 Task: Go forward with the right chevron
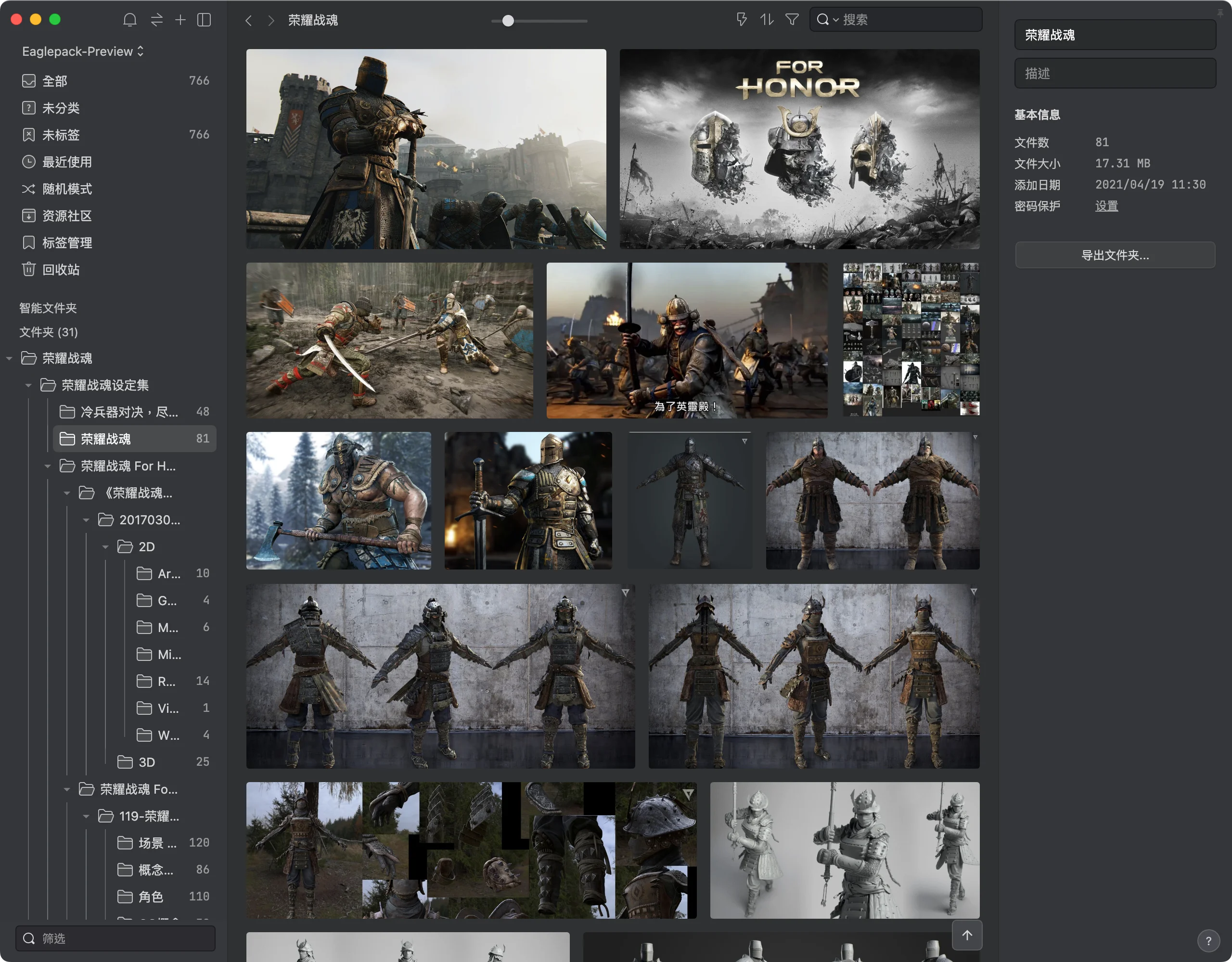271,21
